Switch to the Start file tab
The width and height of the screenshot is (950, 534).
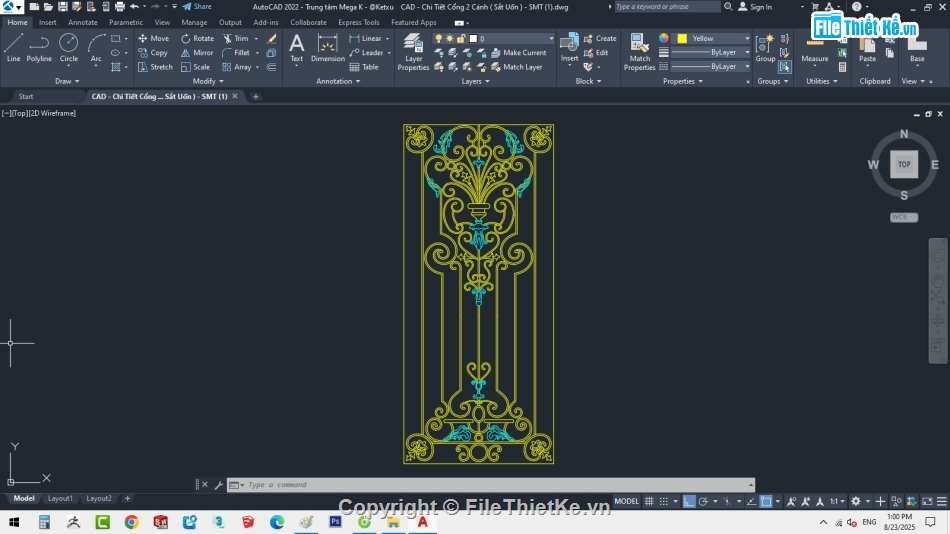tap(26, 96)
